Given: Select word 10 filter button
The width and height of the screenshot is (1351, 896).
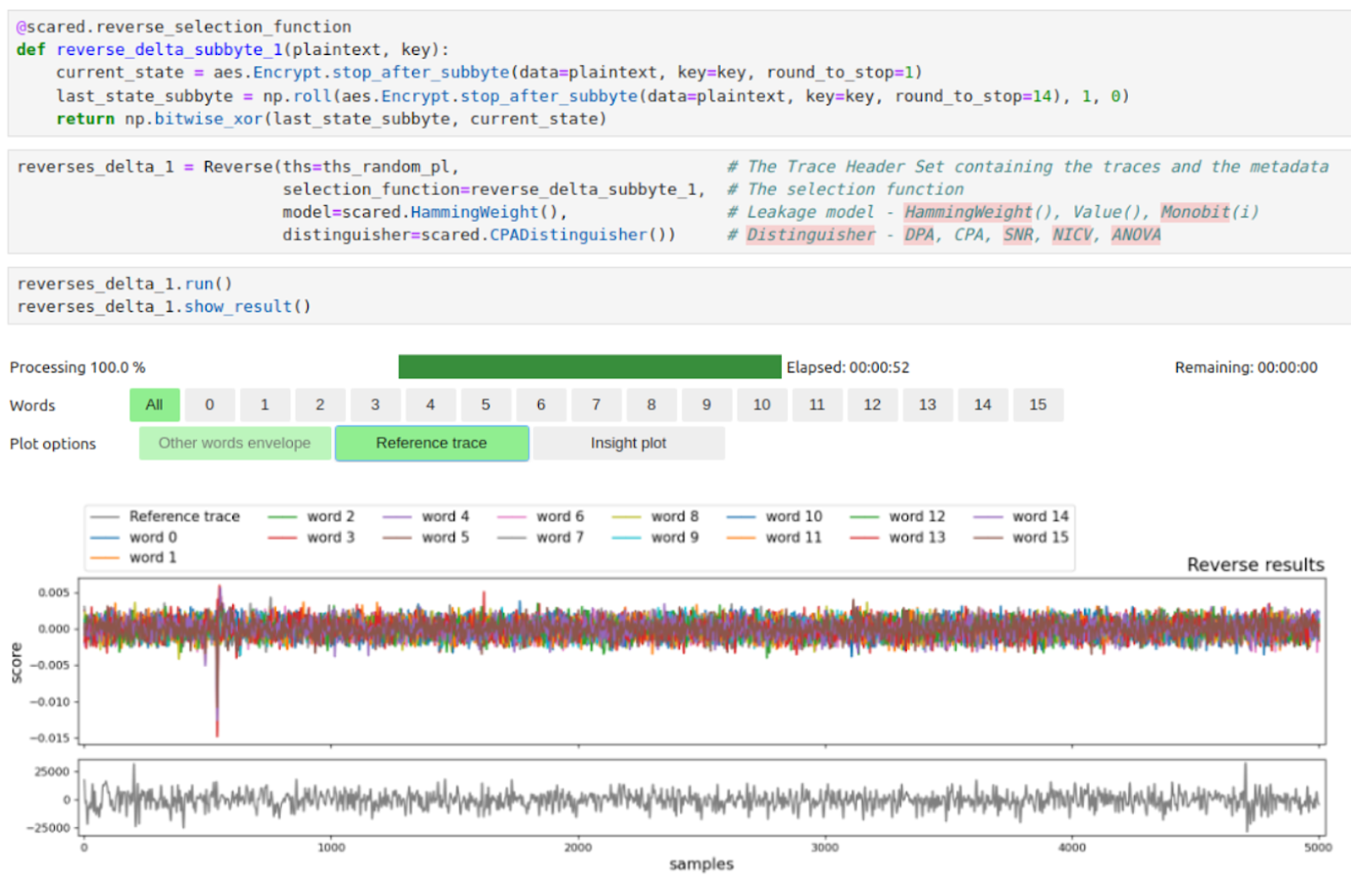Looking at the screenshot, I should pos(762,405).
